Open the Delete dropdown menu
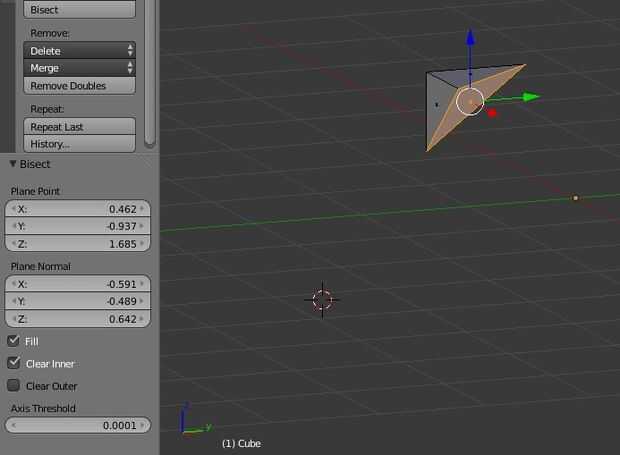This screenshot has height=455, width=620. (79, 51)
